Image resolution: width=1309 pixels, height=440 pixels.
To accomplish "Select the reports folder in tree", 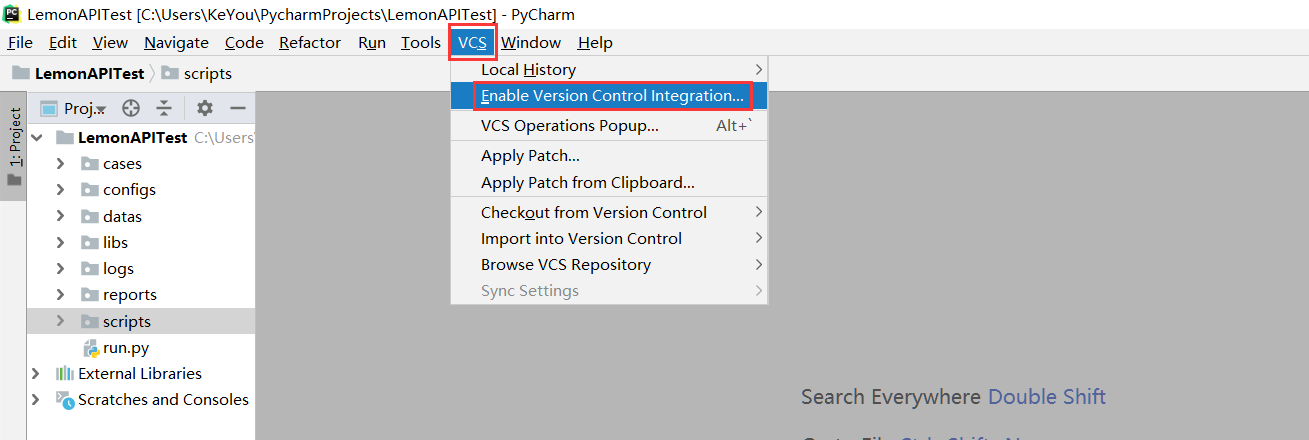I will 129,295.
